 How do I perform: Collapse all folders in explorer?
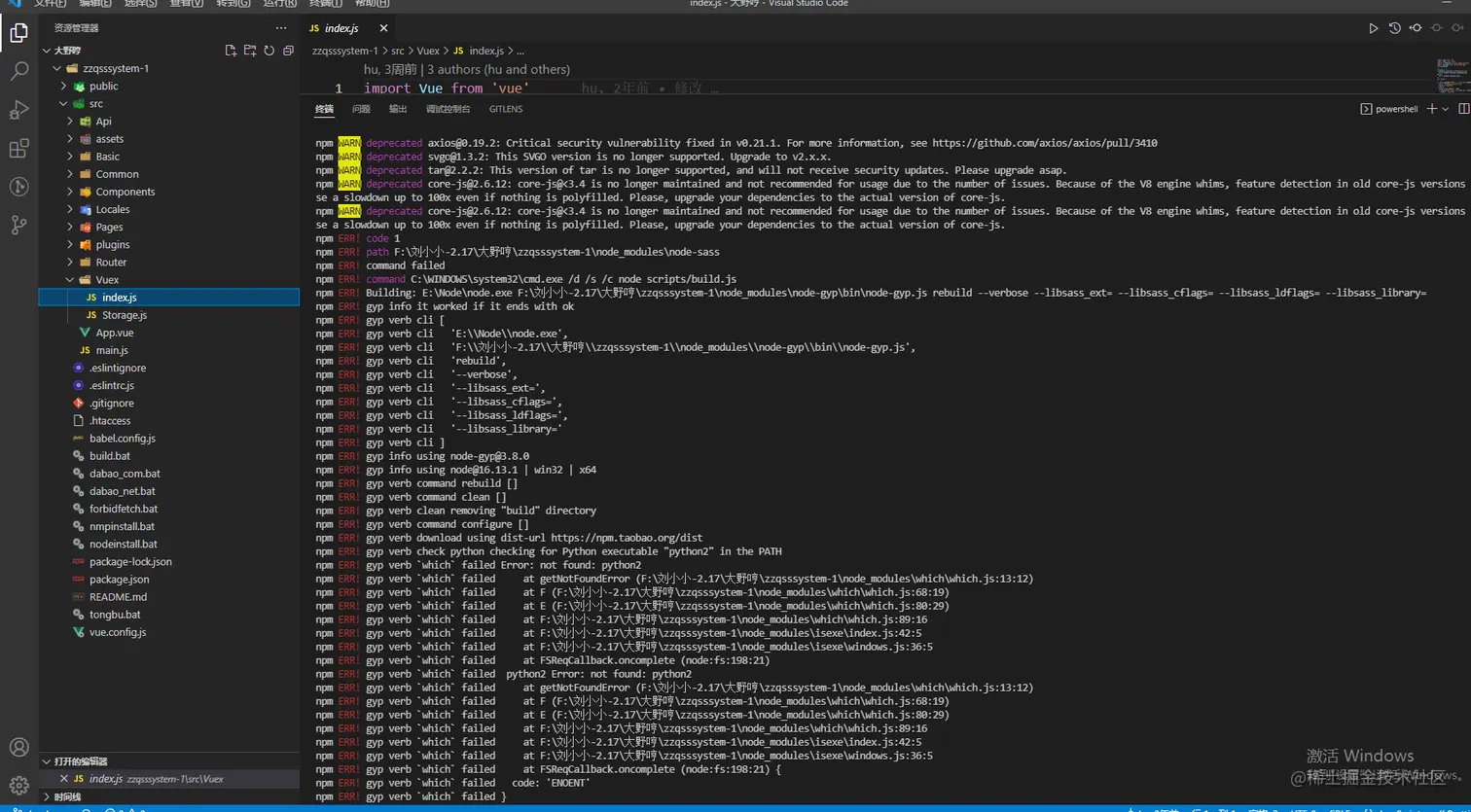[x=288, y=51]
